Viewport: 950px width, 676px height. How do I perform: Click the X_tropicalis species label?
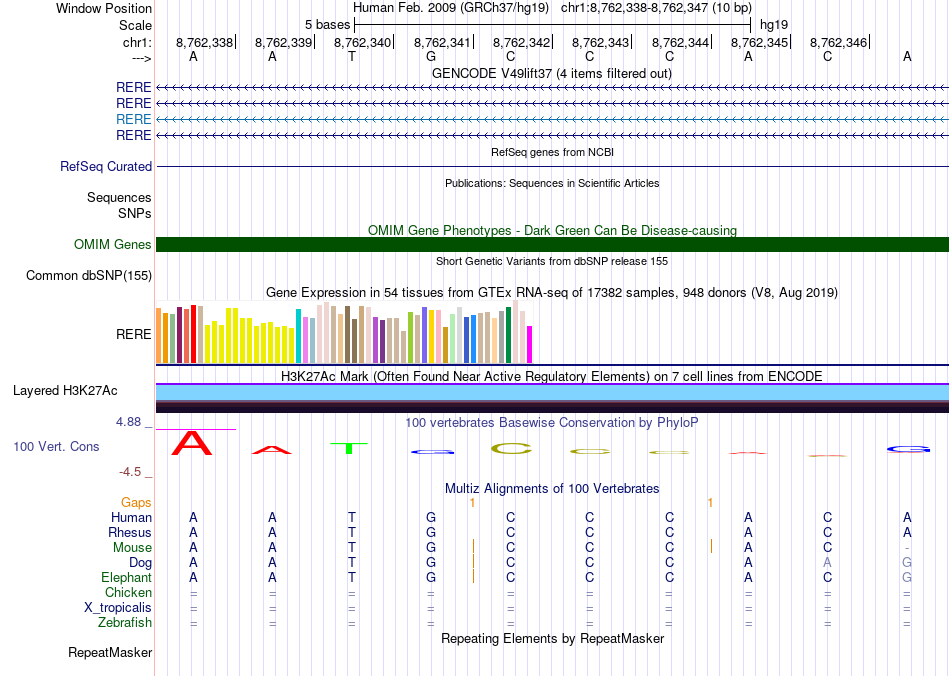tap(118, 608)
